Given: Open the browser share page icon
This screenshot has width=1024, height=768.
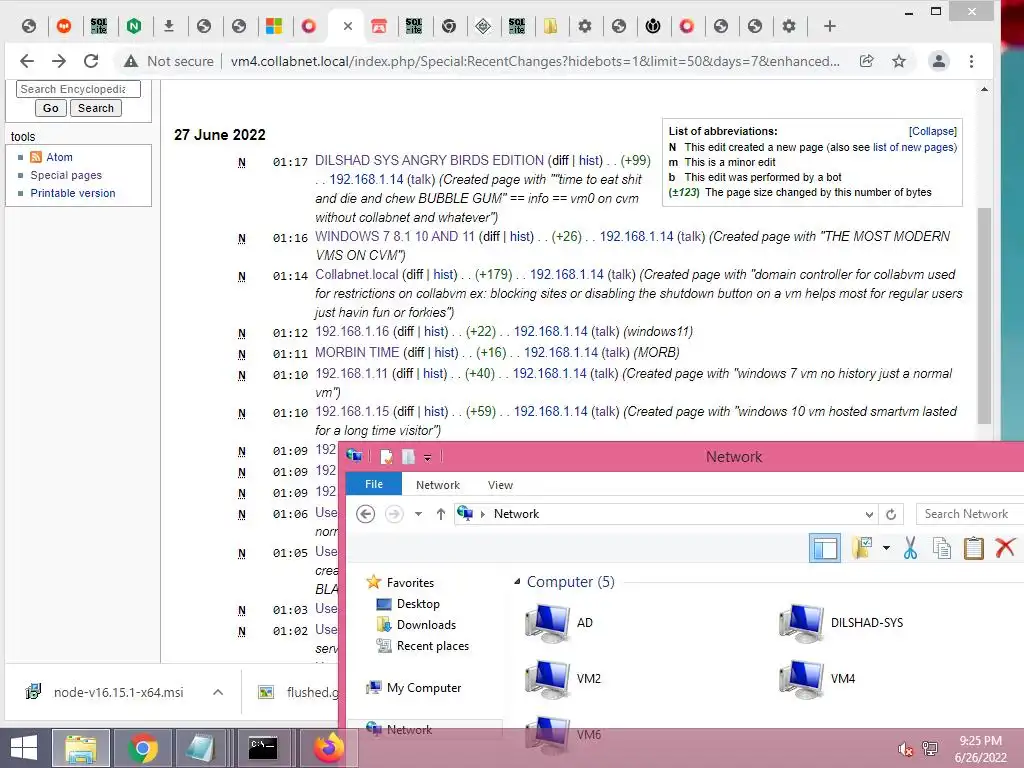Looking at the screenshot, I should point(867,61).
